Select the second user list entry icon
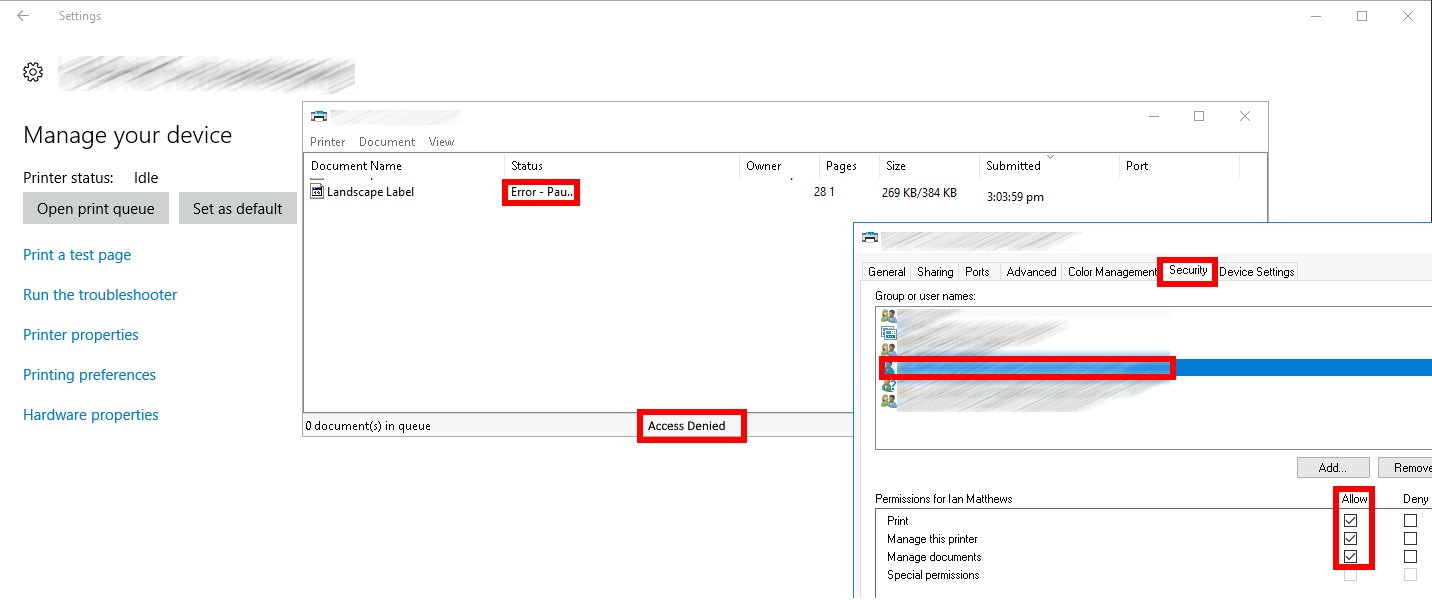1432x600 pixels. [x=888, y=332]
